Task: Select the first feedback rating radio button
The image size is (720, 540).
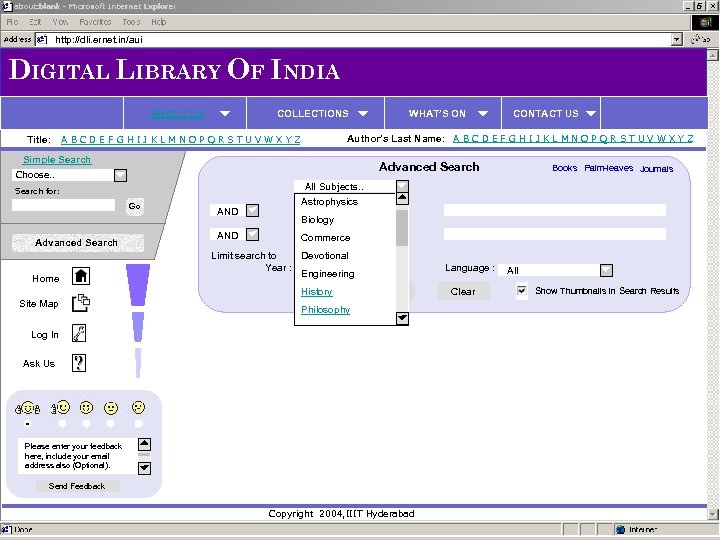Action: [28, 424]
